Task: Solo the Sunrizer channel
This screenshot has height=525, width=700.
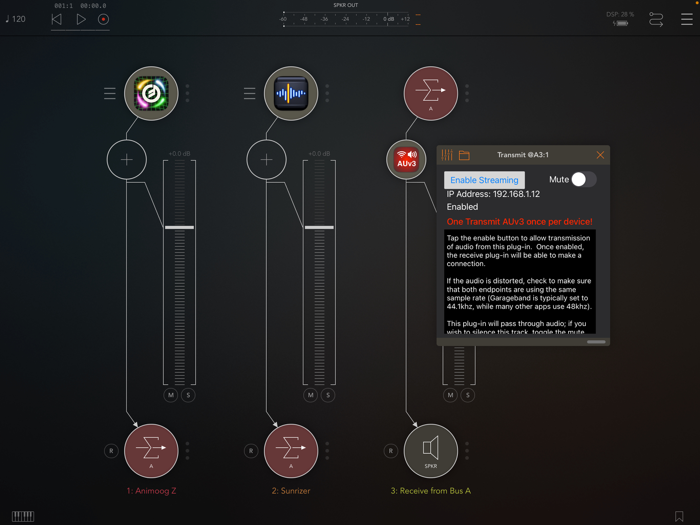Action: pyautogui.click(x=328, y=395)
